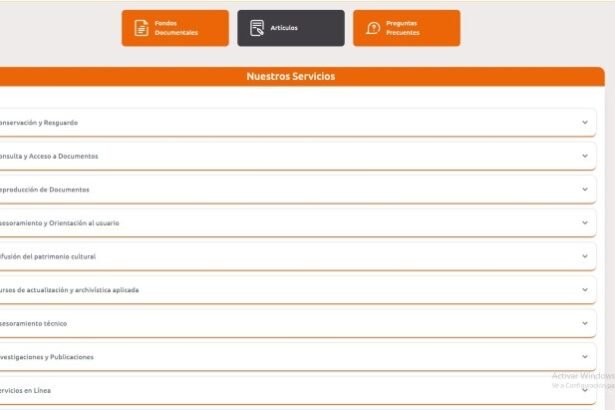Click the document icon in Fondos Documentales

(142, 28)
